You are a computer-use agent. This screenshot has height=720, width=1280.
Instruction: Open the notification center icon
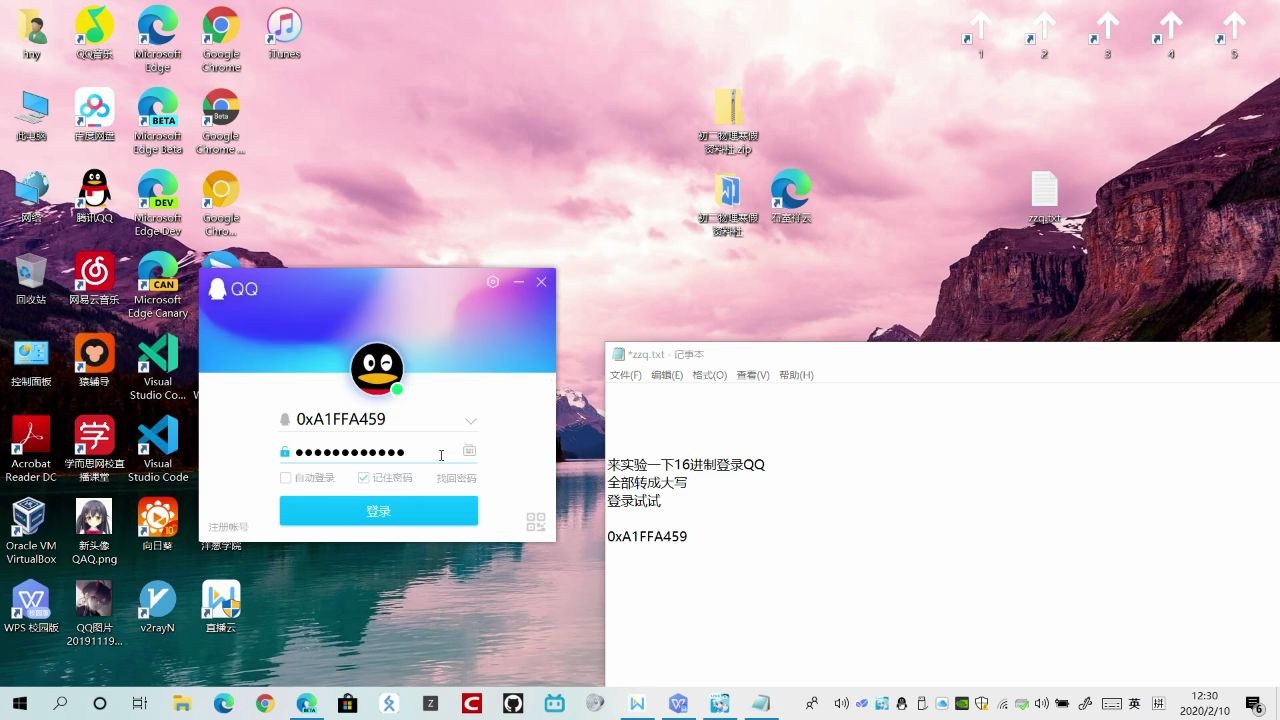[1254, 703]
